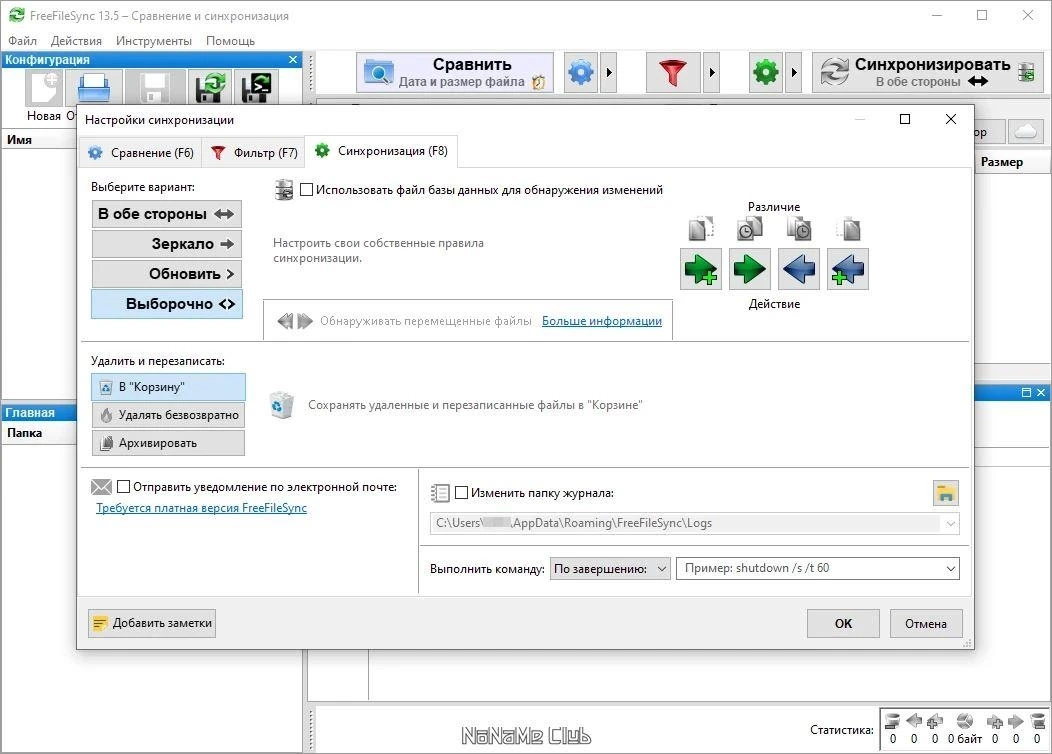Switch to the Filter (F7) tab
The image size is (1052, 754).
[254, 153]
